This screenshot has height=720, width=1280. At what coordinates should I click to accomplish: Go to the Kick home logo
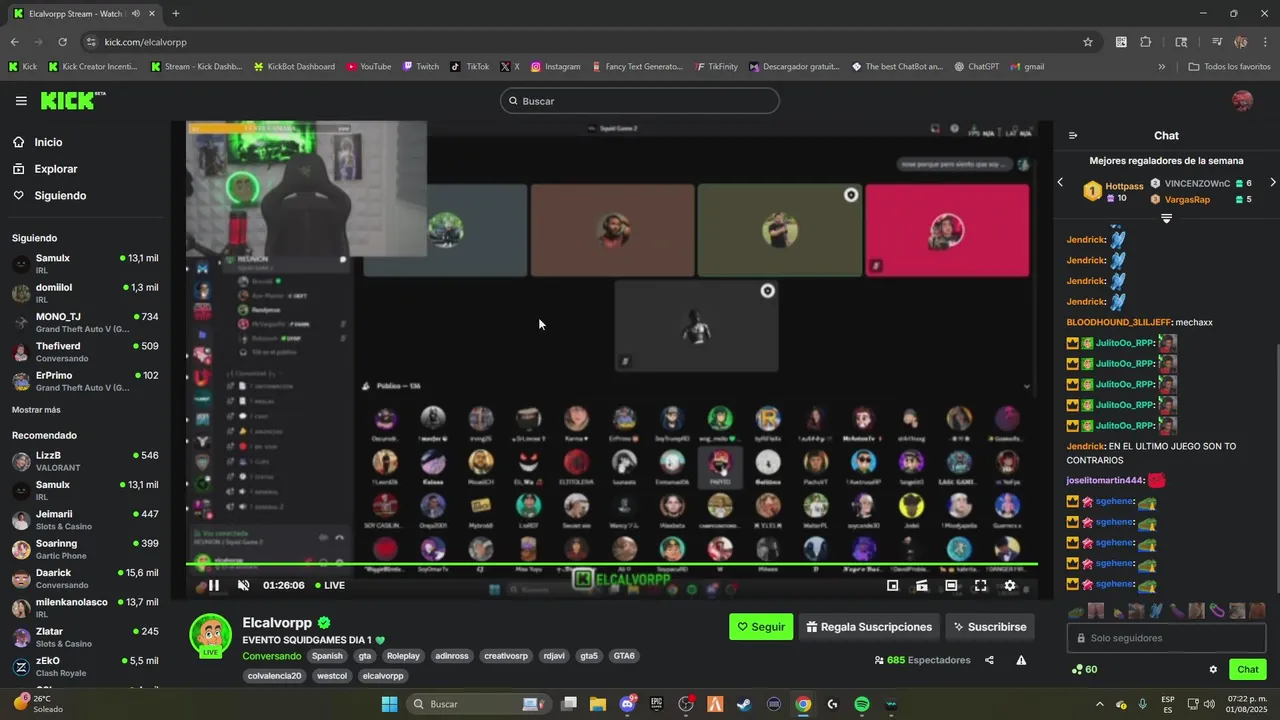pos(72,100)
